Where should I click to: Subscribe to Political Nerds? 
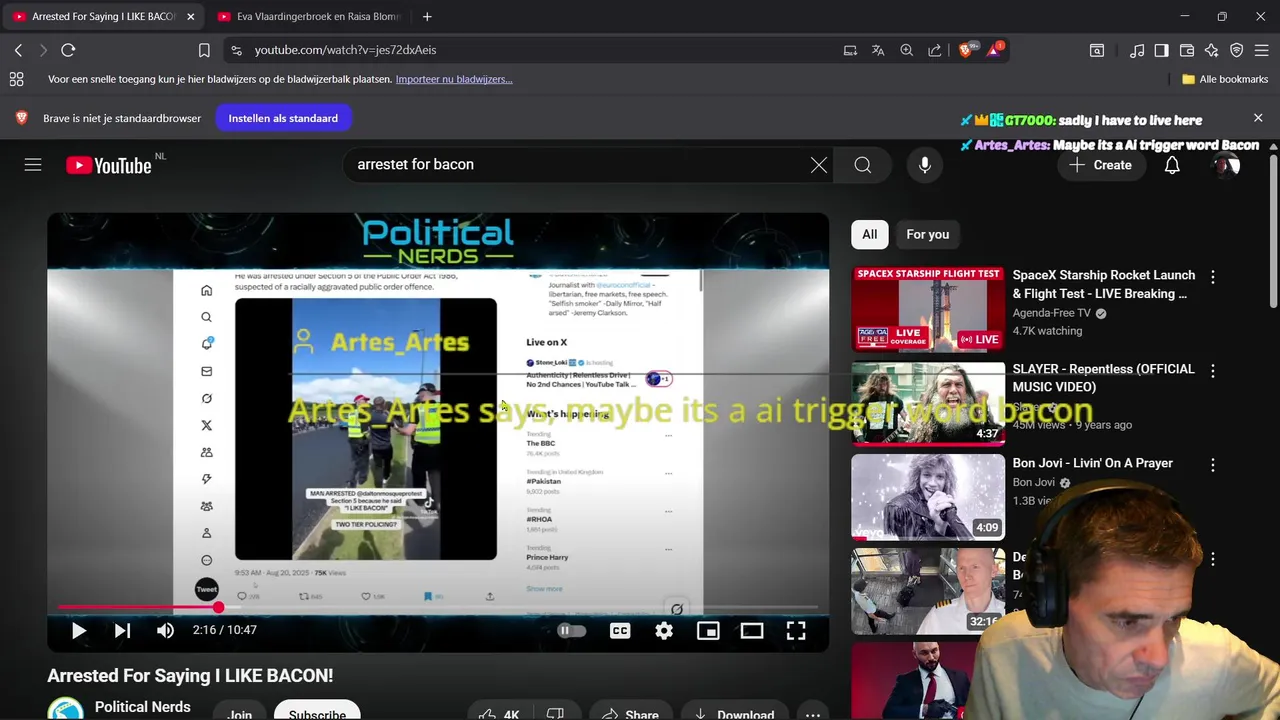point(317,711)
